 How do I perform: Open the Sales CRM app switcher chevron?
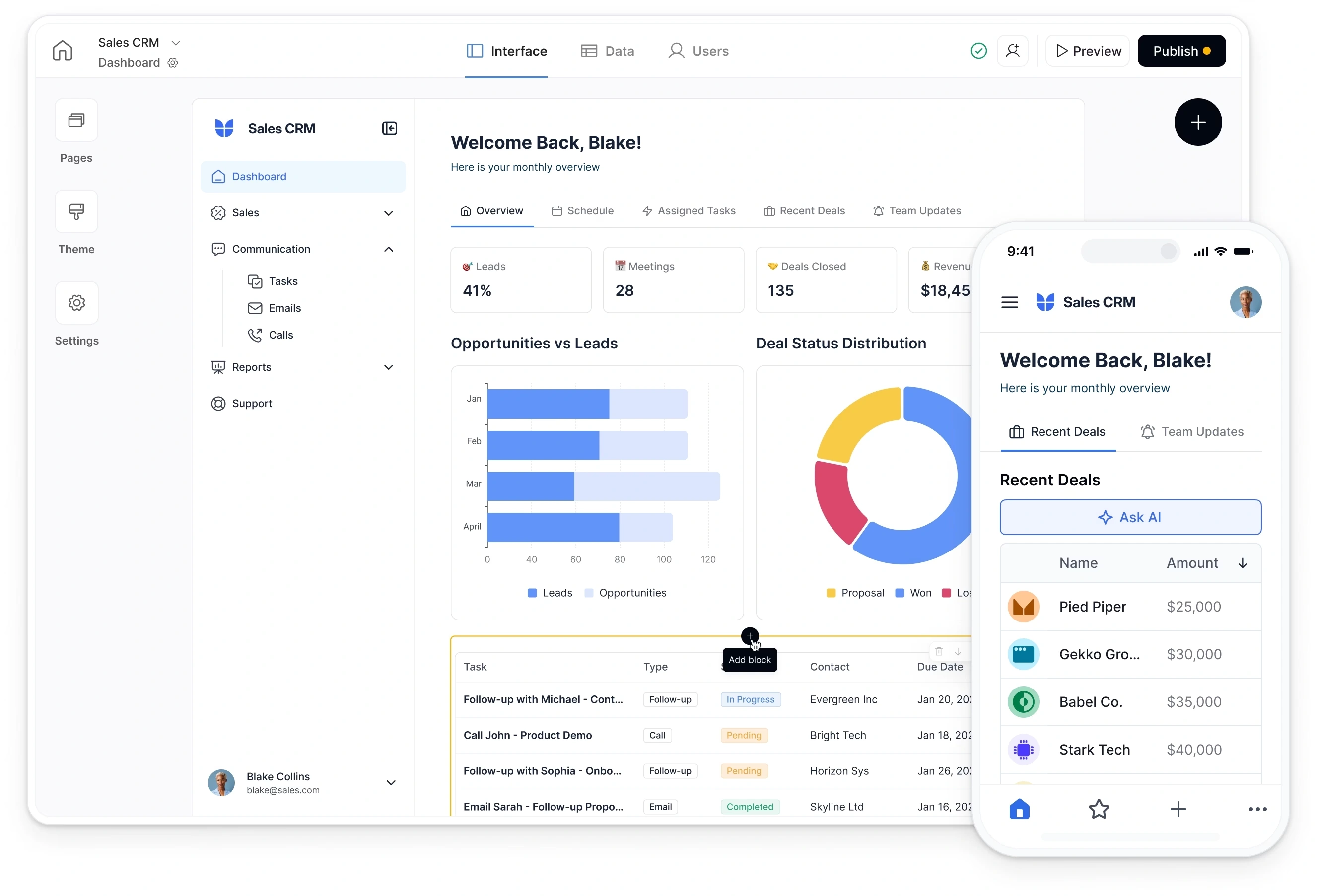point(176,43)
